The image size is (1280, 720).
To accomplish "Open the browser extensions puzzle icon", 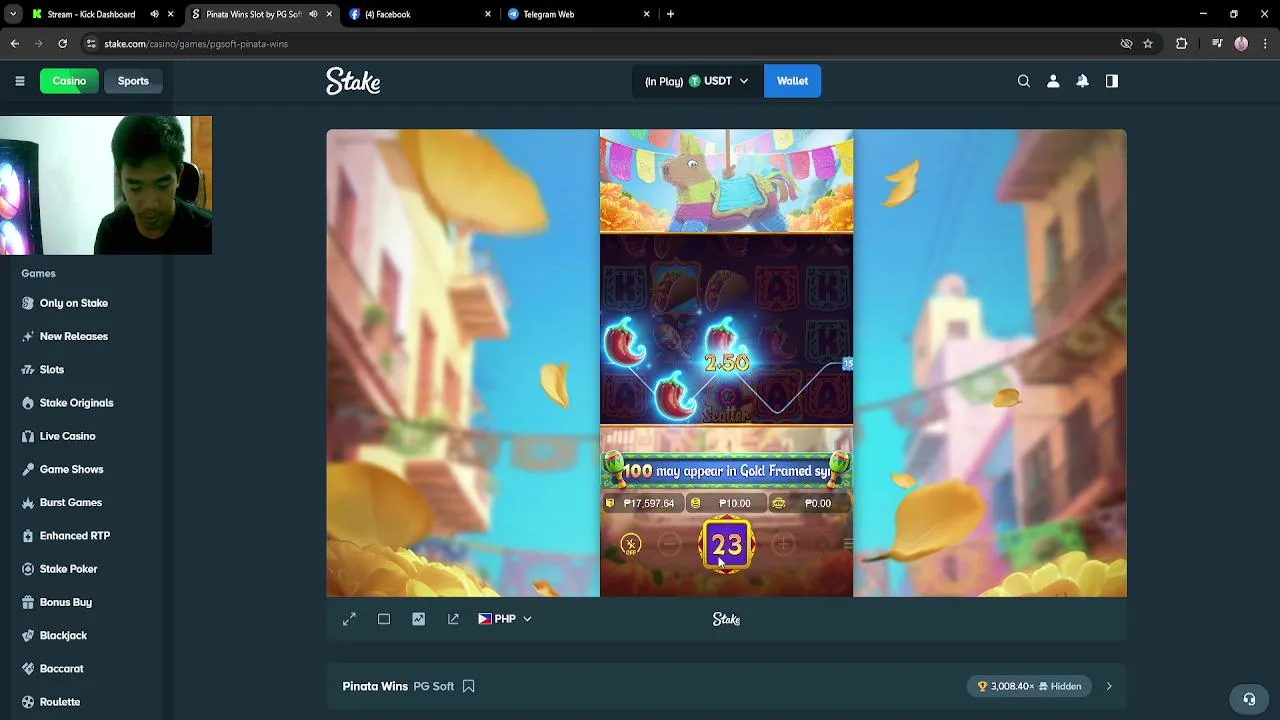I will tap(1181, 44).
